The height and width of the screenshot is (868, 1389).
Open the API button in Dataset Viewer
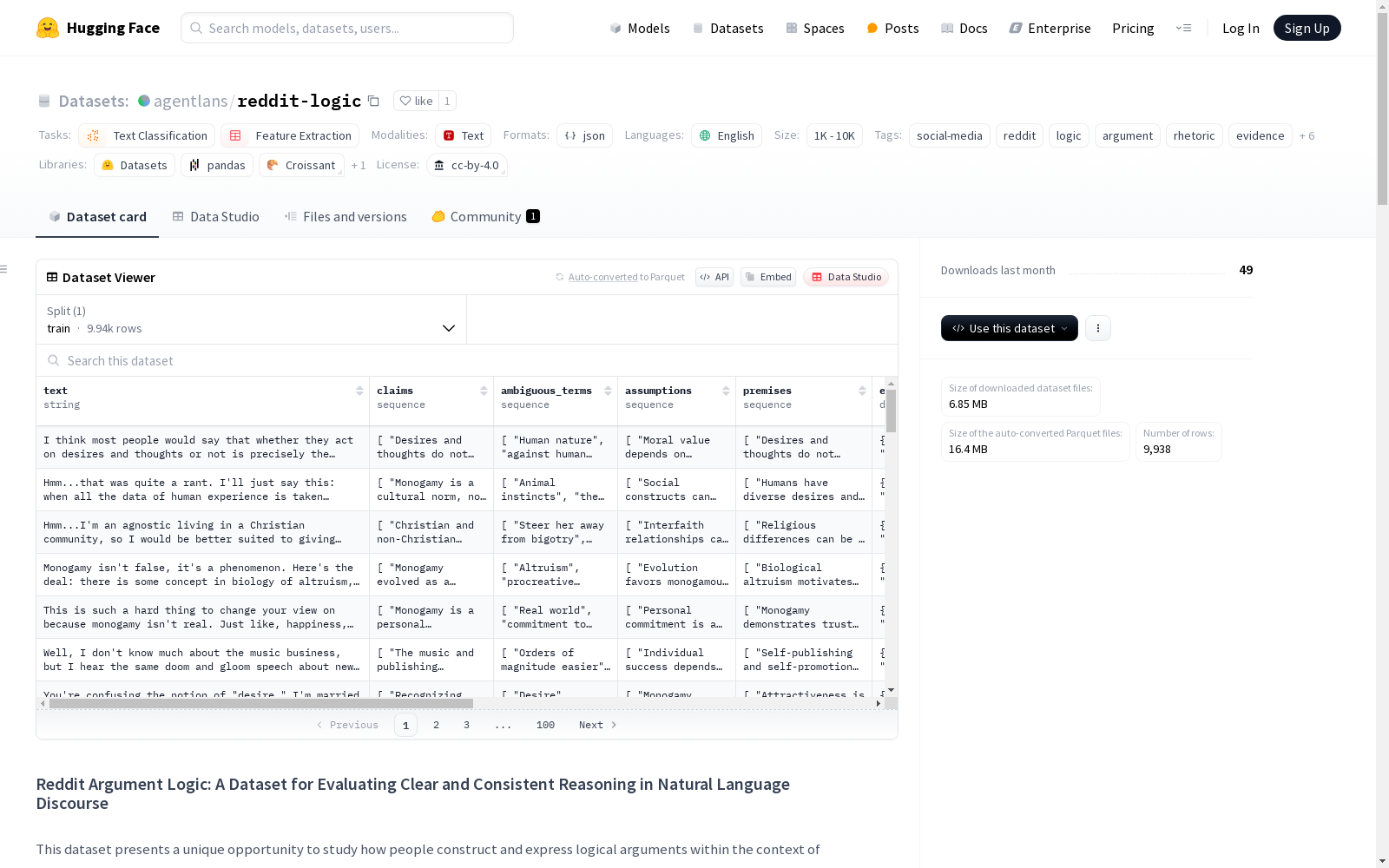(x=714, y=277)
